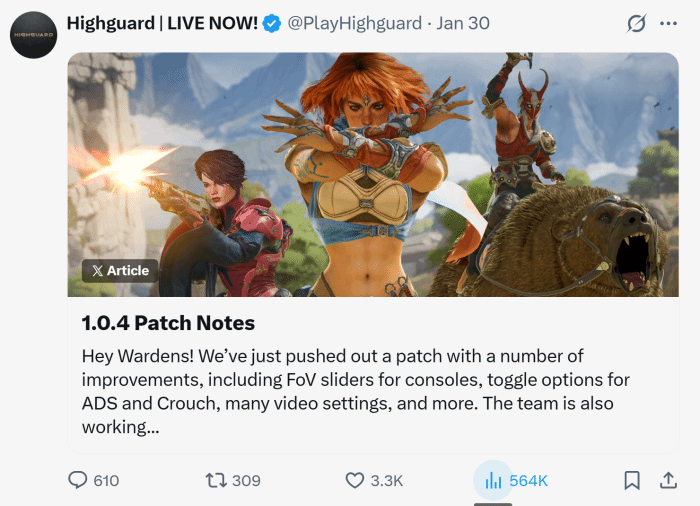Click the 610 replies count
Image resolution: width=700 pixels, height=506 pixels.
coord(106,481)
